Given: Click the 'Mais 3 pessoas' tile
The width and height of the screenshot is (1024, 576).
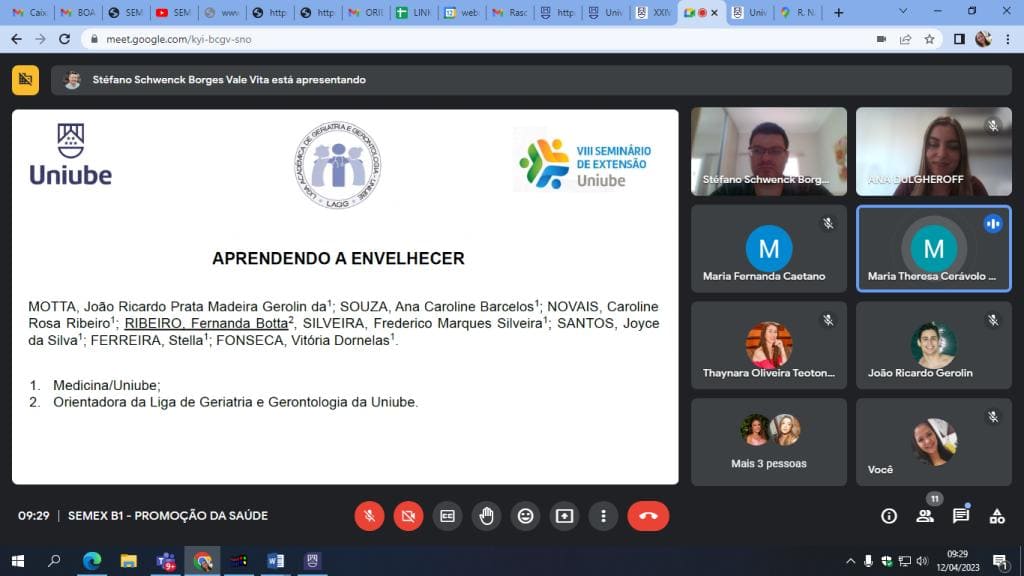Looking at the screenshot, I should pos(769,442).
